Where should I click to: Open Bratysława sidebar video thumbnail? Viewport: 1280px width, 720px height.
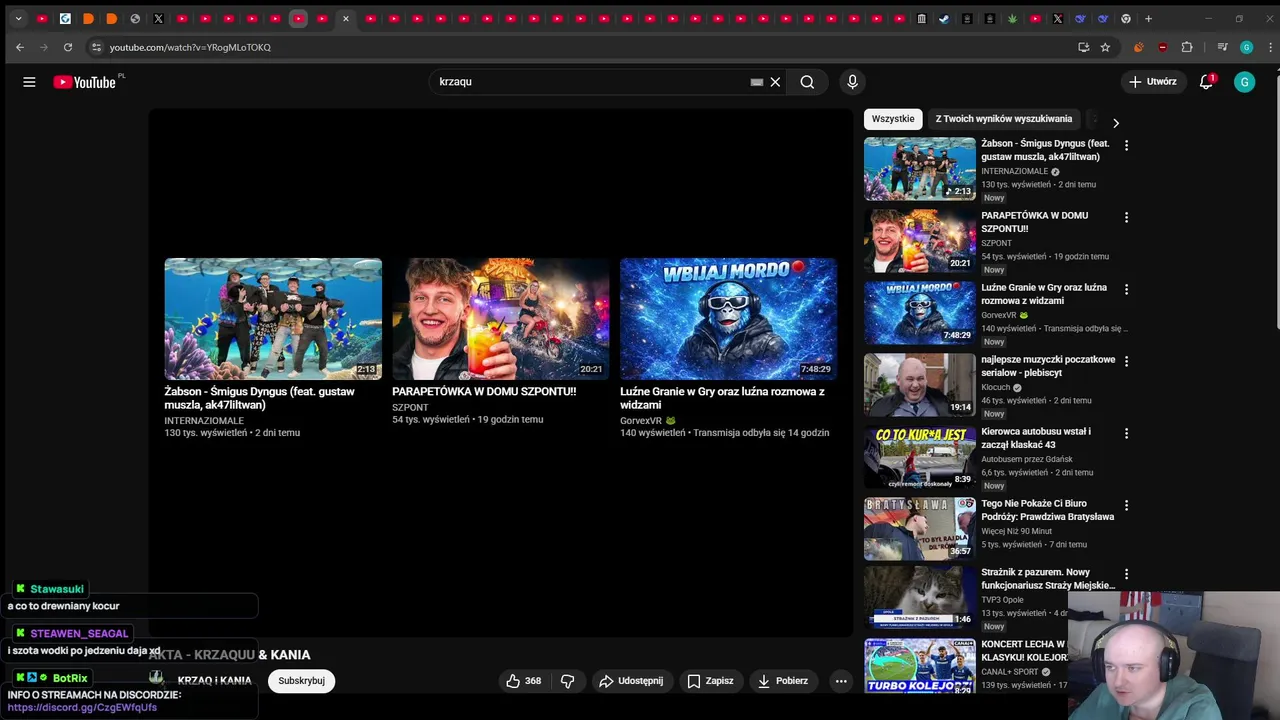pos(920,529)
